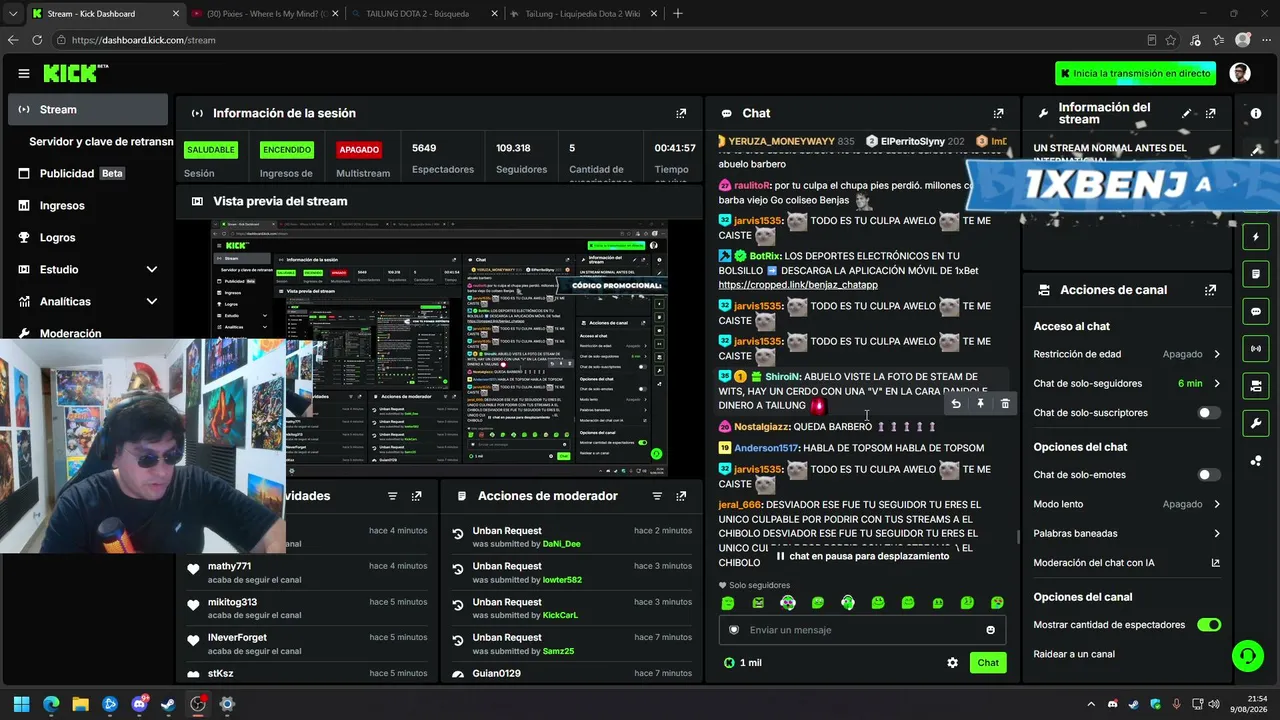Open the Windows Start menu

pyautogui.click(x=22, y=704)
